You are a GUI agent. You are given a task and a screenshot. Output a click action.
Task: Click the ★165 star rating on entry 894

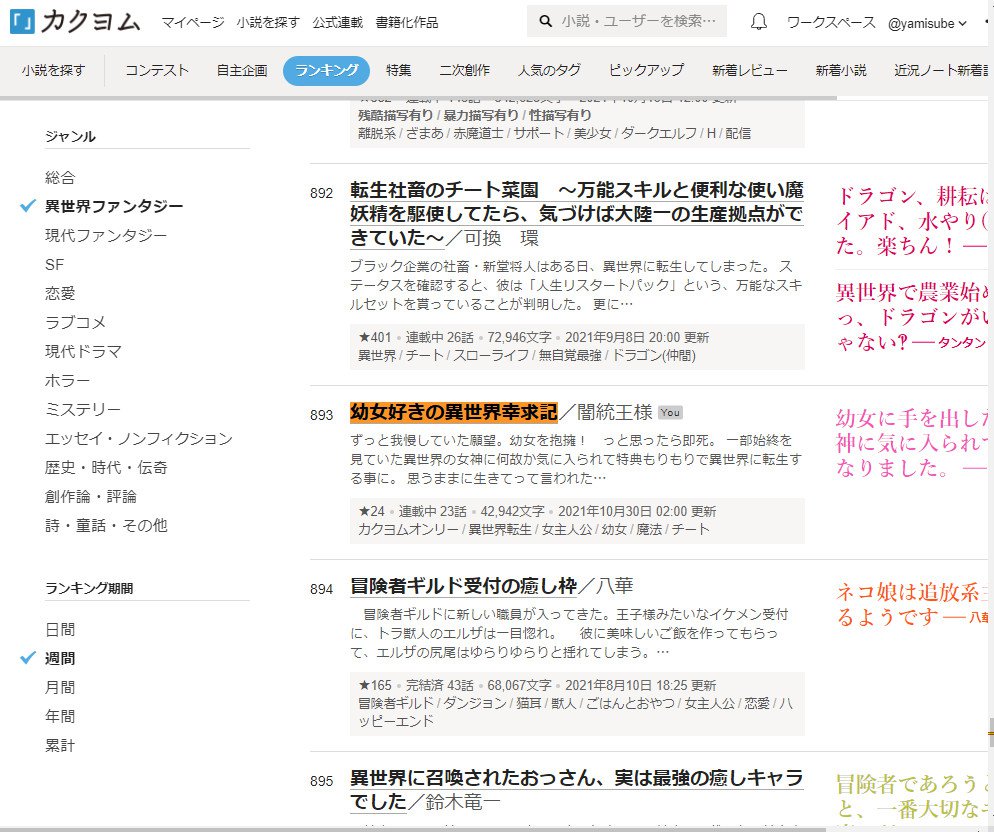(374, 685)
